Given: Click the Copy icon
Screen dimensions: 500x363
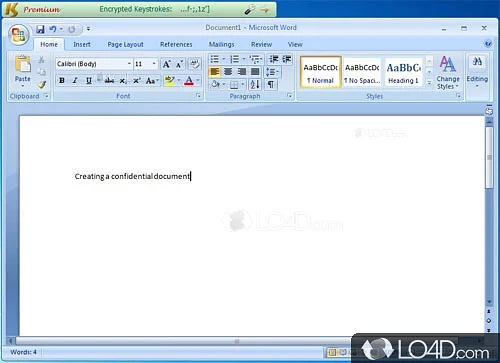Looking at the screenshot, I should point(41,72).
